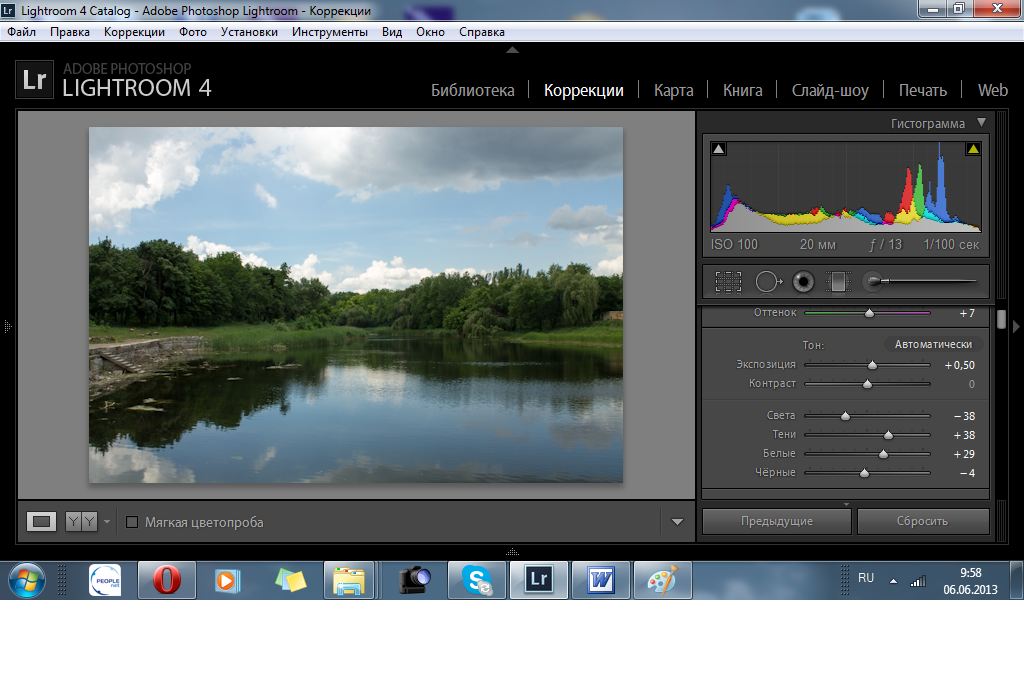1024x688 pixels.
Task: Activate the Spot Removal tool
Action: pyautogui.click(x=767, y=282)
